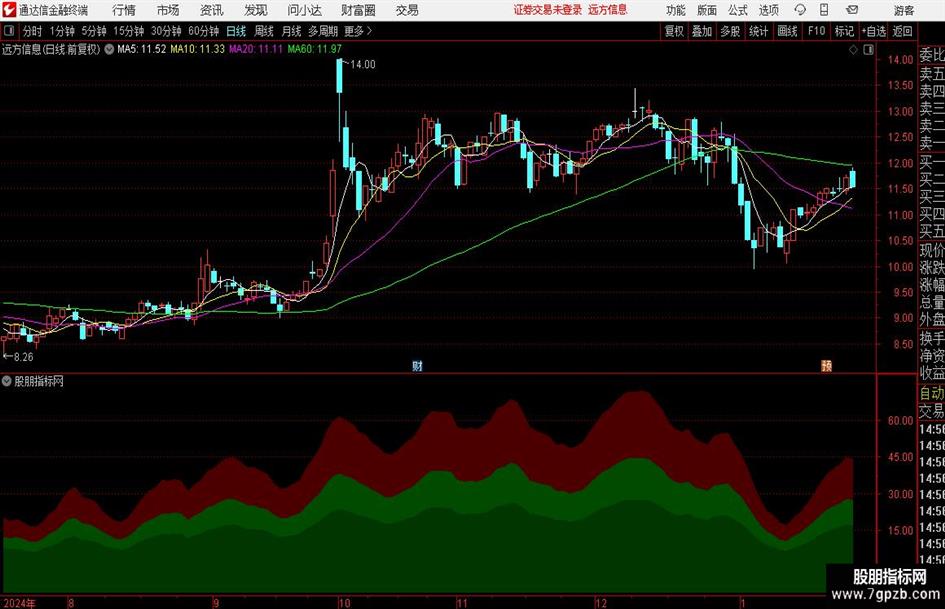
Task: Click the 通达信 red logo icon
Action: [8, 10]
